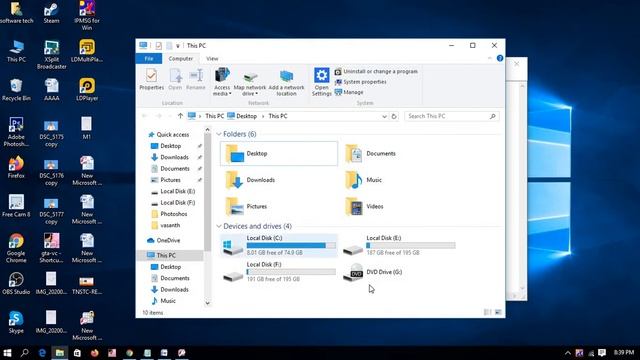Click the Search This PC box
This screenshot has height=360, width=640.
pyautogui.click(x=452, y=116)
